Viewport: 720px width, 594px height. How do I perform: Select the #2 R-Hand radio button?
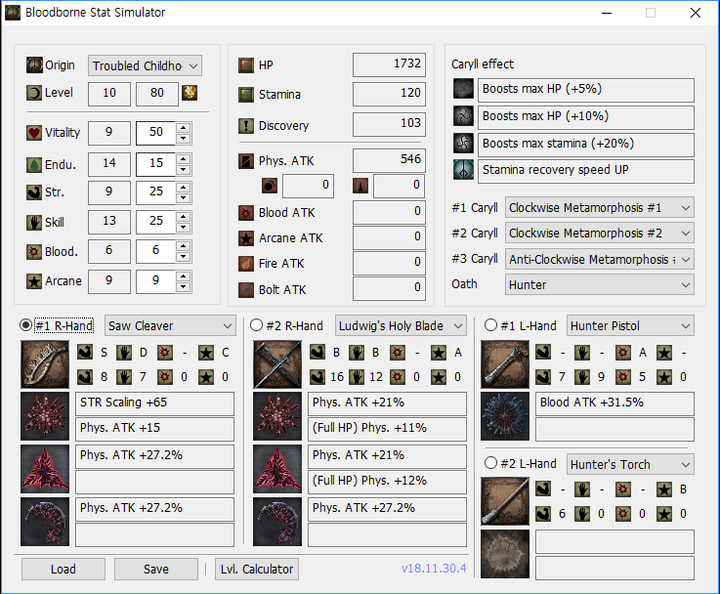pos(256,325)
